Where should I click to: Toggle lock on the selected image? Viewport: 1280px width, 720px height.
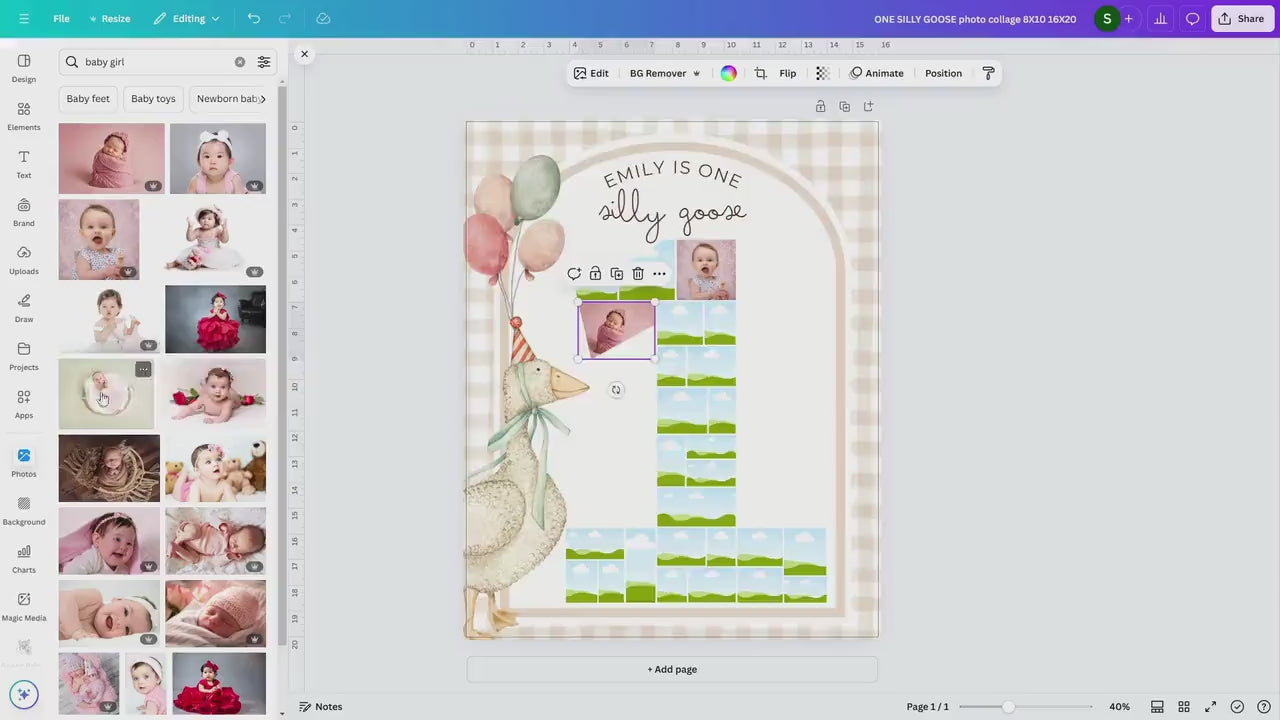click(595, 274)
